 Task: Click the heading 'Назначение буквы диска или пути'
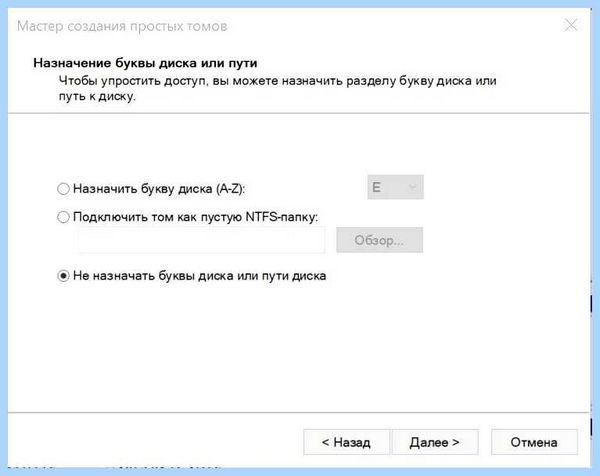[145, 63]
